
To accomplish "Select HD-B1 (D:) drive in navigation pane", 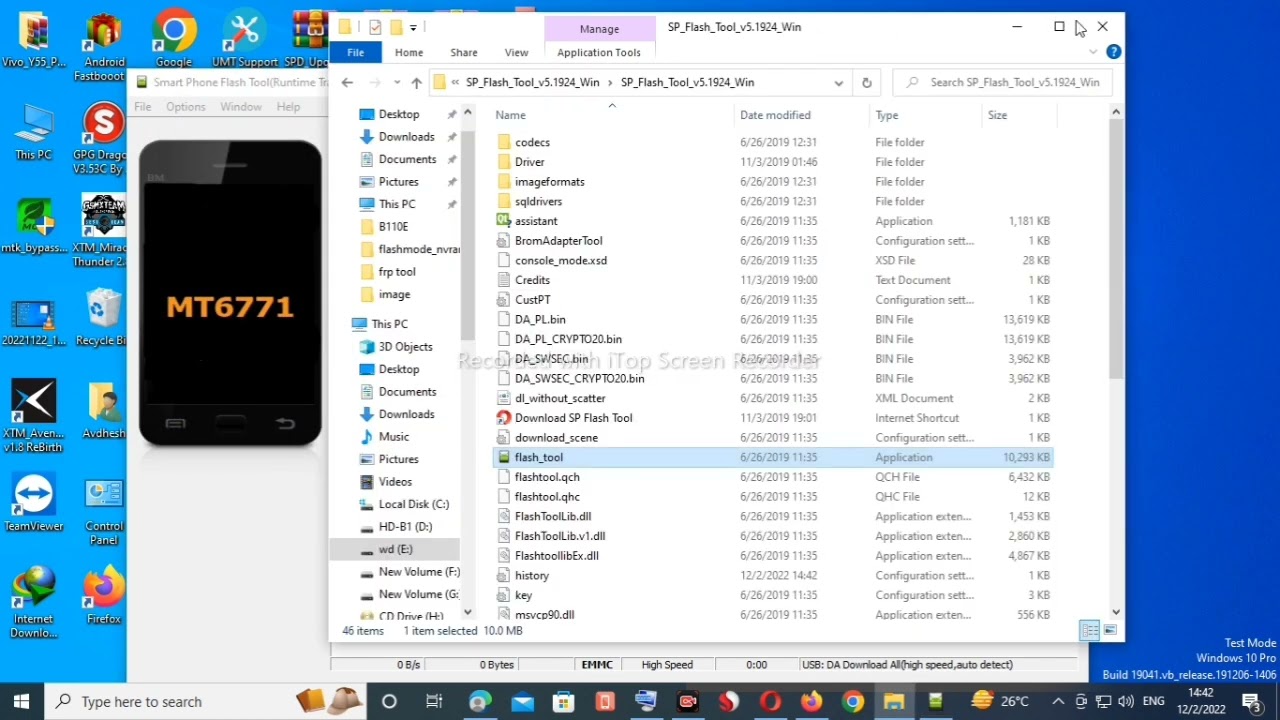I will (x=395, y=526).
